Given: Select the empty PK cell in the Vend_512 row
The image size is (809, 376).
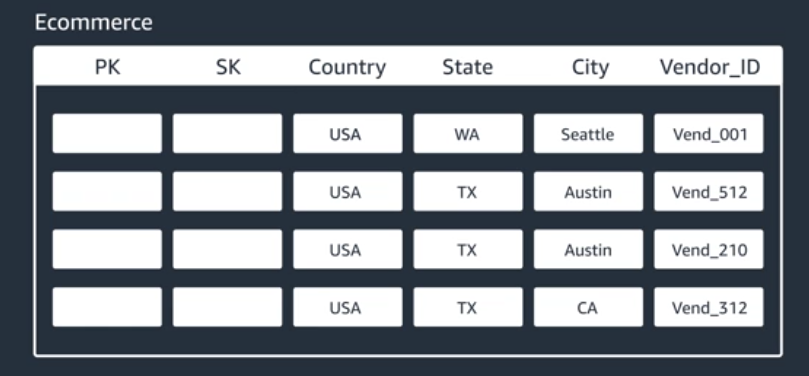Looking at the screenshot, I should click(107, 191).
